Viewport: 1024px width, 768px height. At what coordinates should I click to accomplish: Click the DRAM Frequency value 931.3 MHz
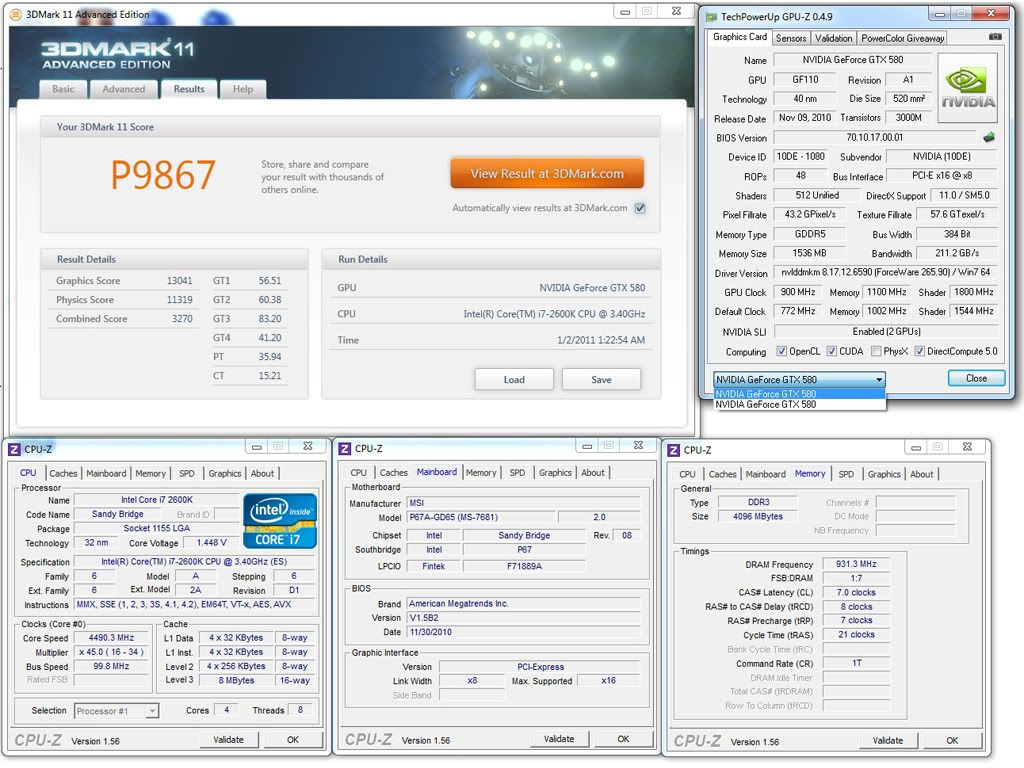tap(856, 564)
